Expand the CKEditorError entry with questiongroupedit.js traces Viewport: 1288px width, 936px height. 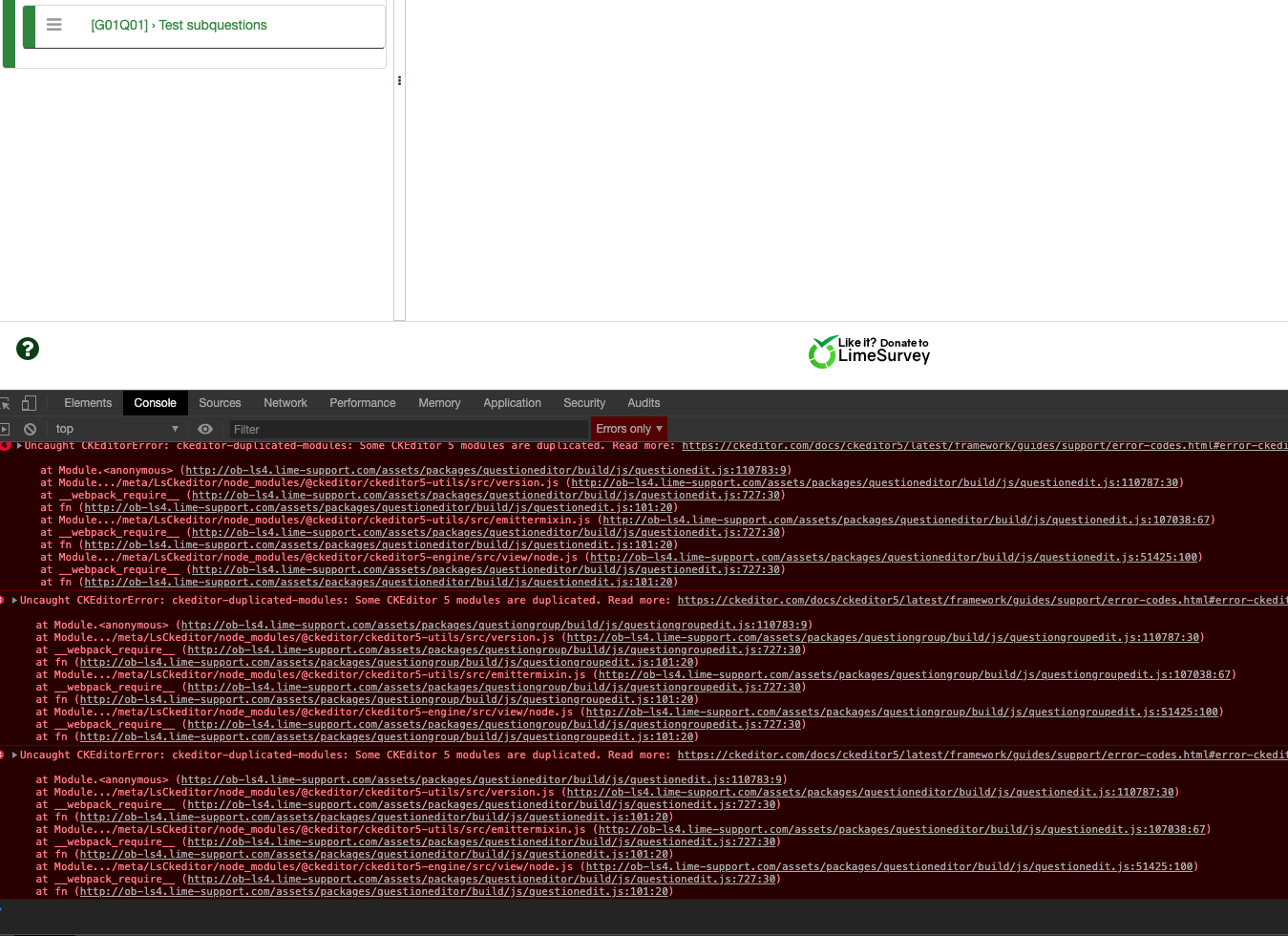14,600
